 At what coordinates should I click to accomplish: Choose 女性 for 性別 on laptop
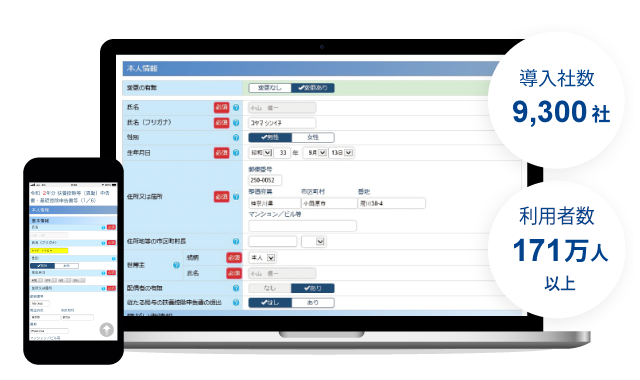click(313, 138)
